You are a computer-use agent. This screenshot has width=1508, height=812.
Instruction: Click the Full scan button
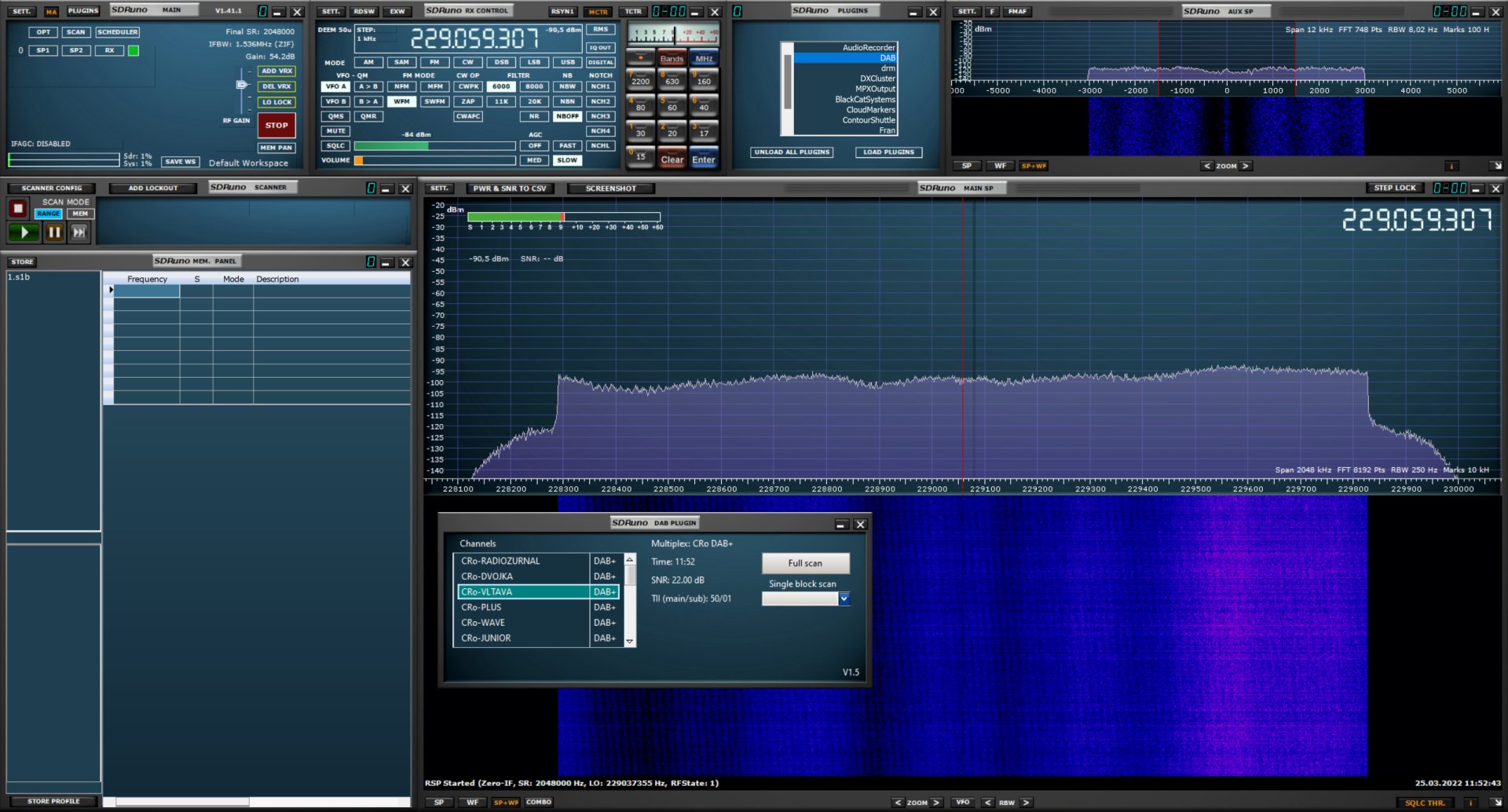(805, 563)
